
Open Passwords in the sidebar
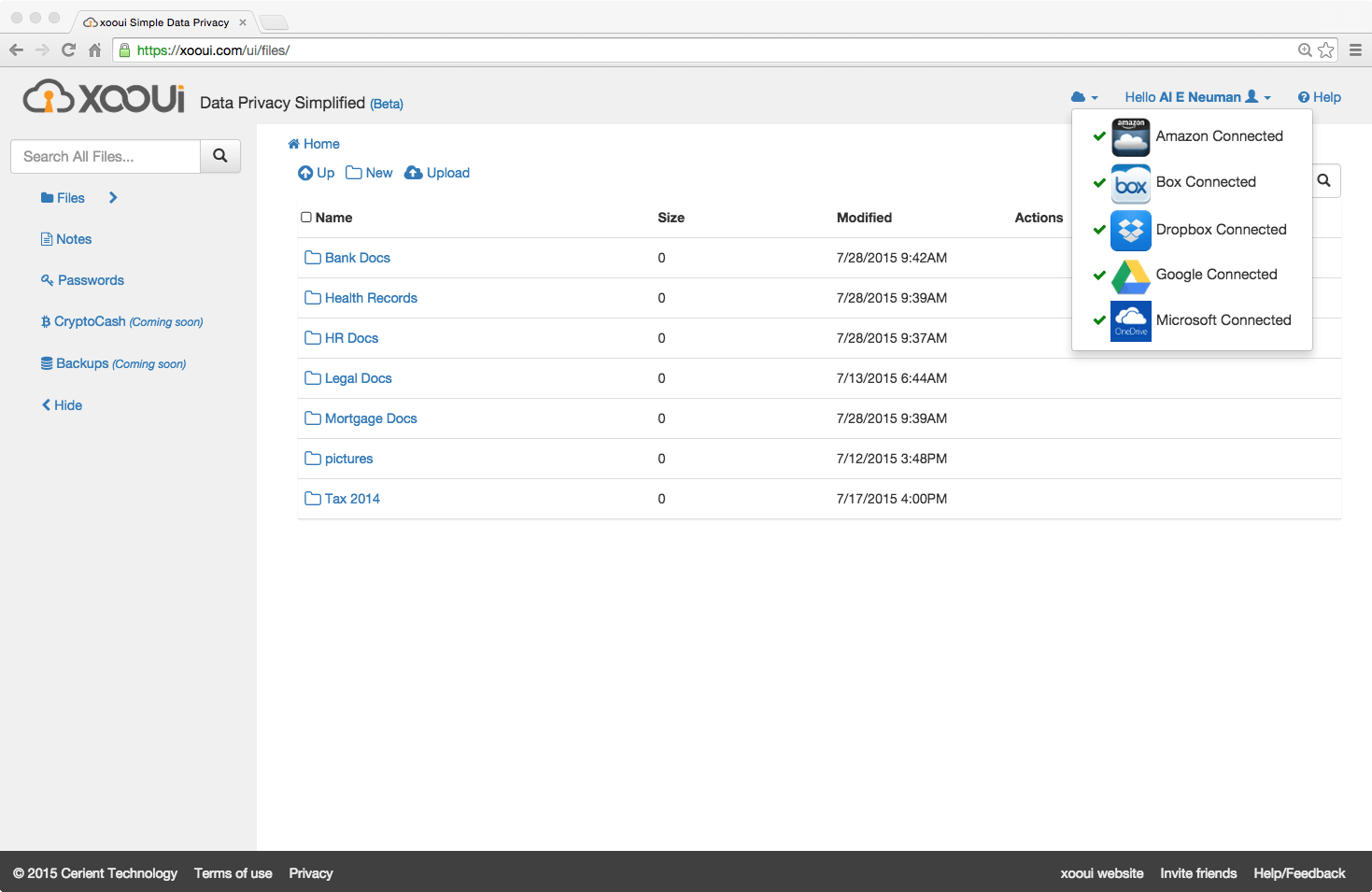pyautogui.click(x=82, y=280)
